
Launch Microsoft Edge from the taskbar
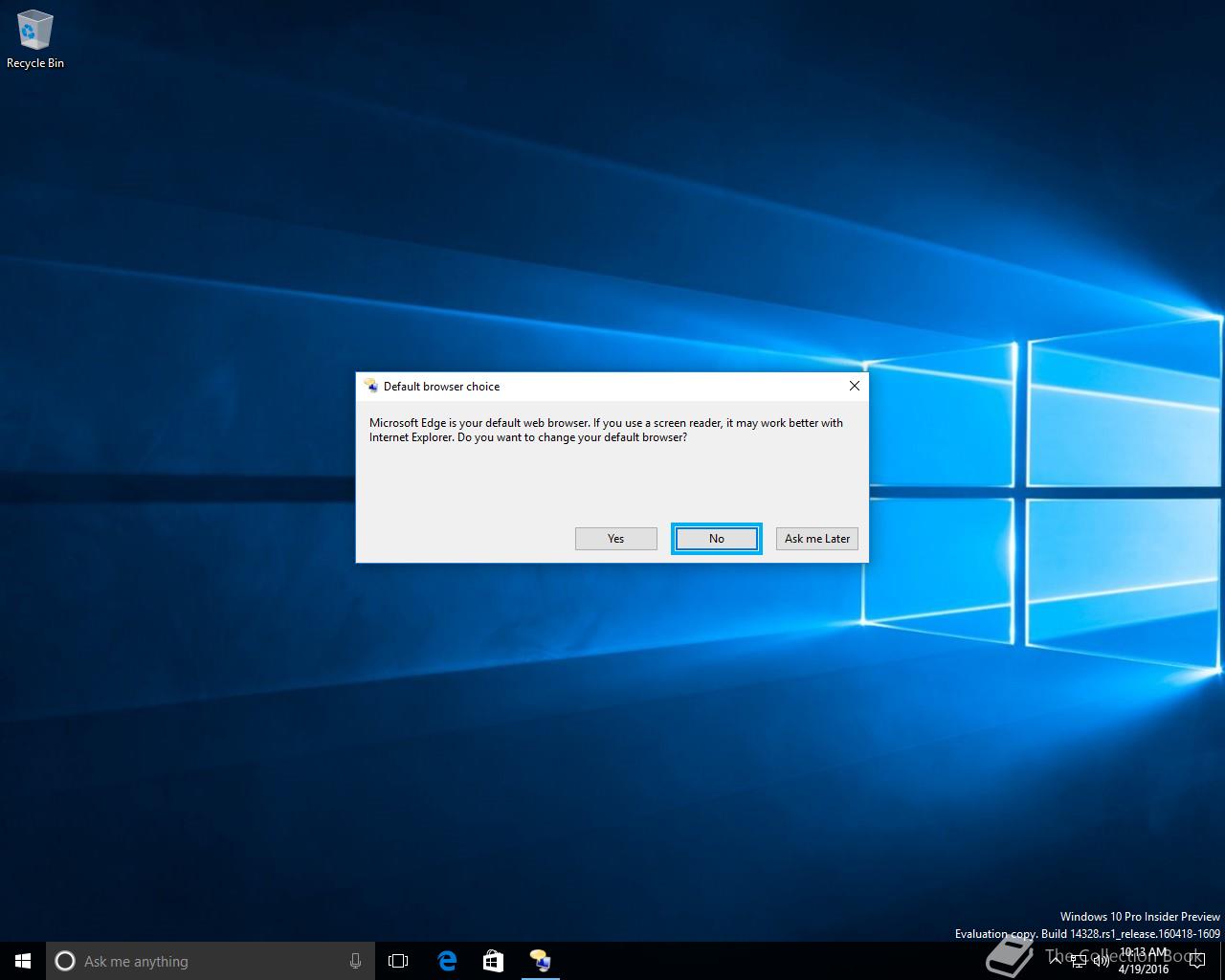tap(447, 961)
